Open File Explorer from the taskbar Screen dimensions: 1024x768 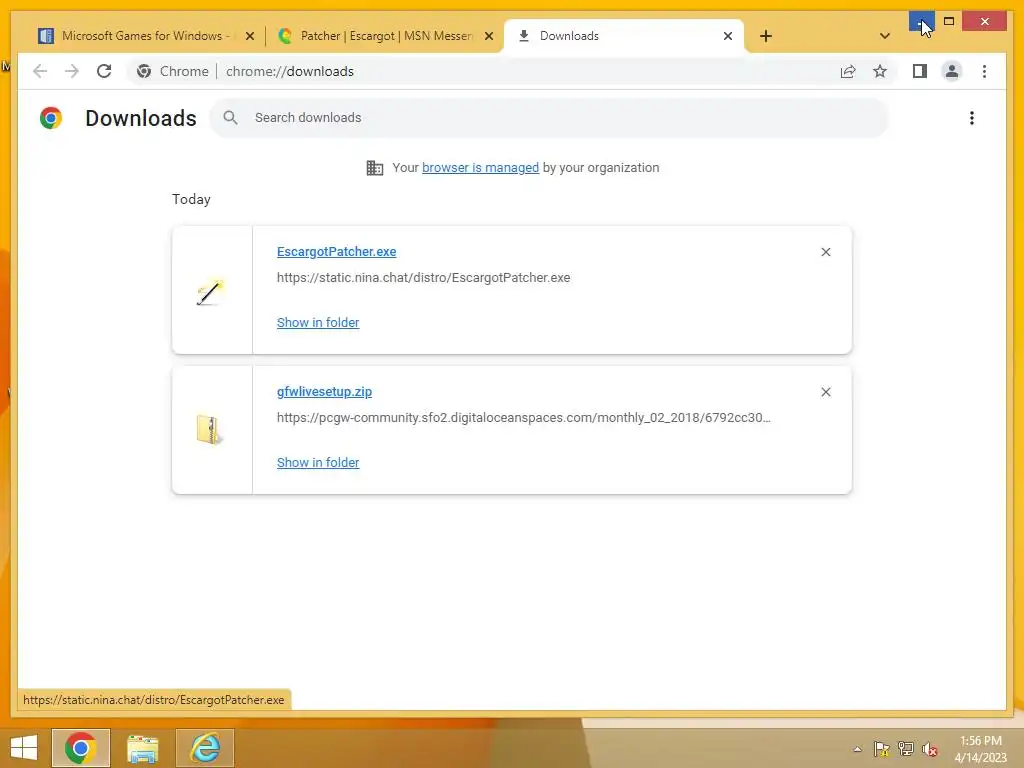143,748
